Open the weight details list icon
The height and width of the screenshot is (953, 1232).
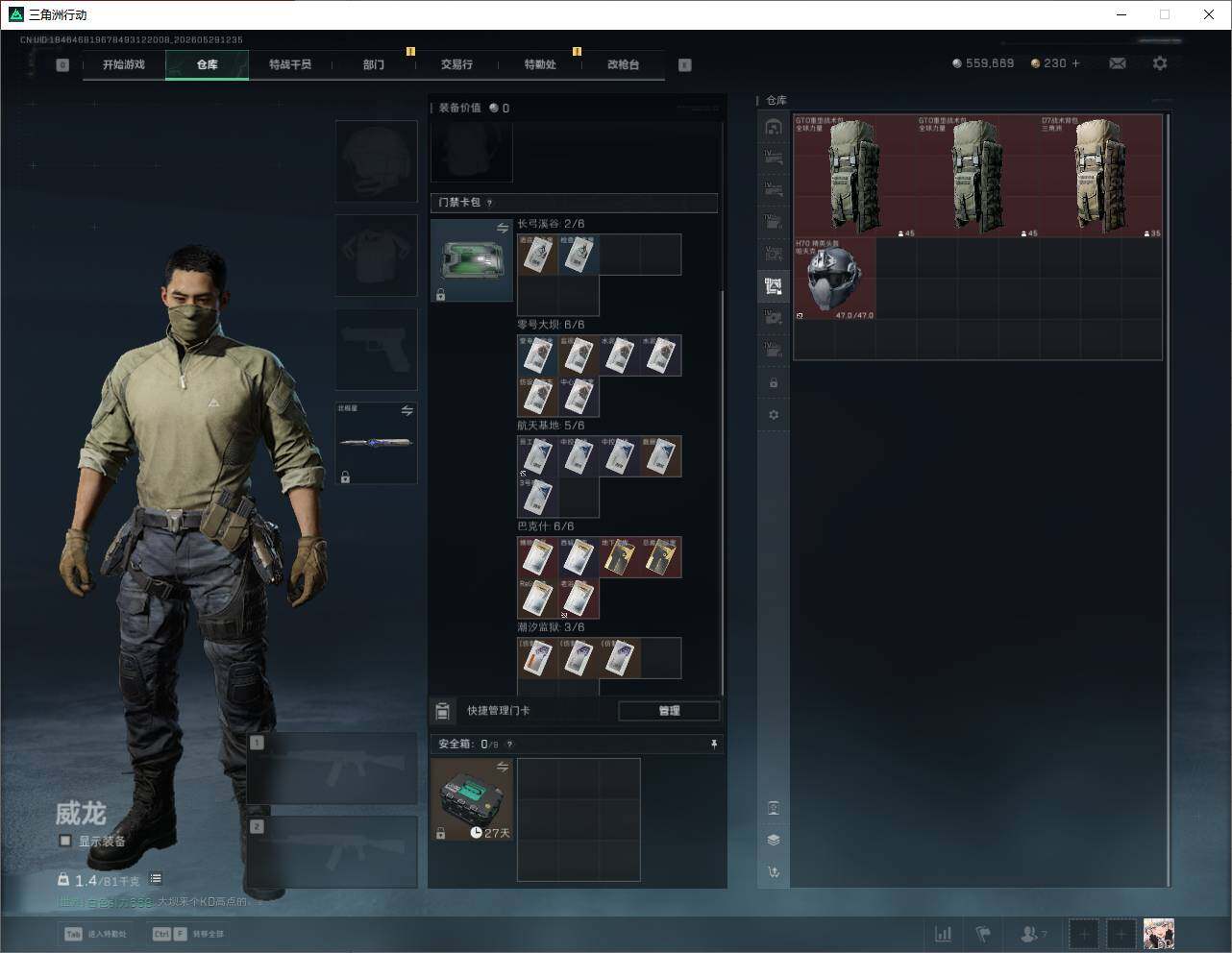156,879
